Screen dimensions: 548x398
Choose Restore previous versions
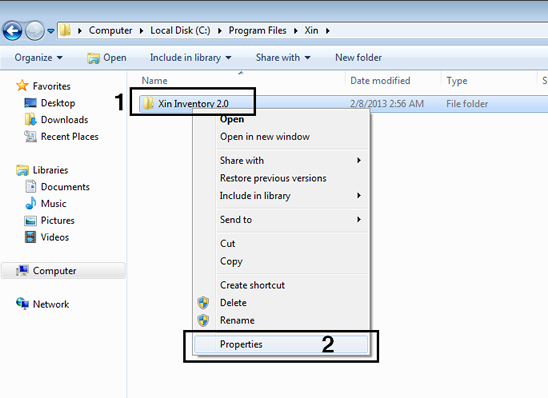(x=273, y=178)
